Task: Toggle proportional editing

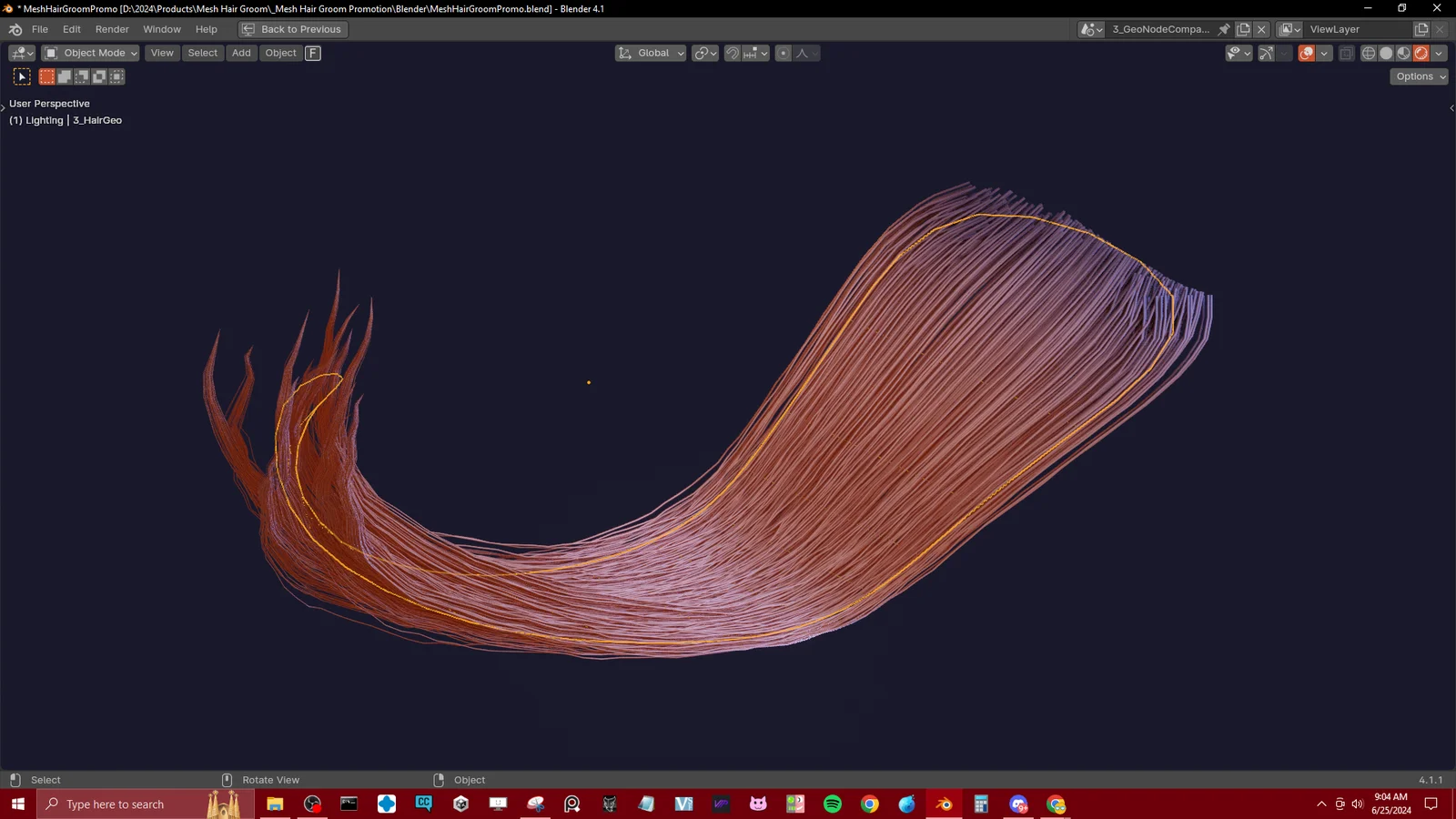Action: (x=783, y=53)
